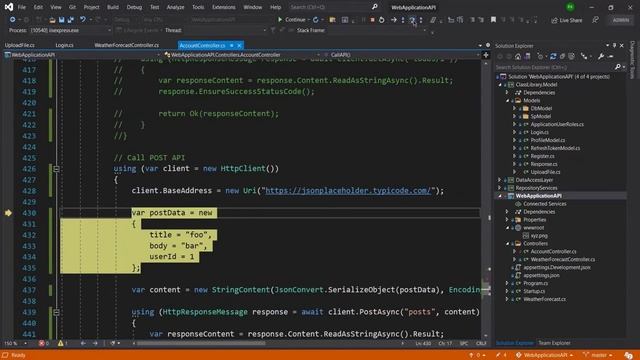
Task: Click the Bookmark icon in toolbar
Action: coord(493,20)
